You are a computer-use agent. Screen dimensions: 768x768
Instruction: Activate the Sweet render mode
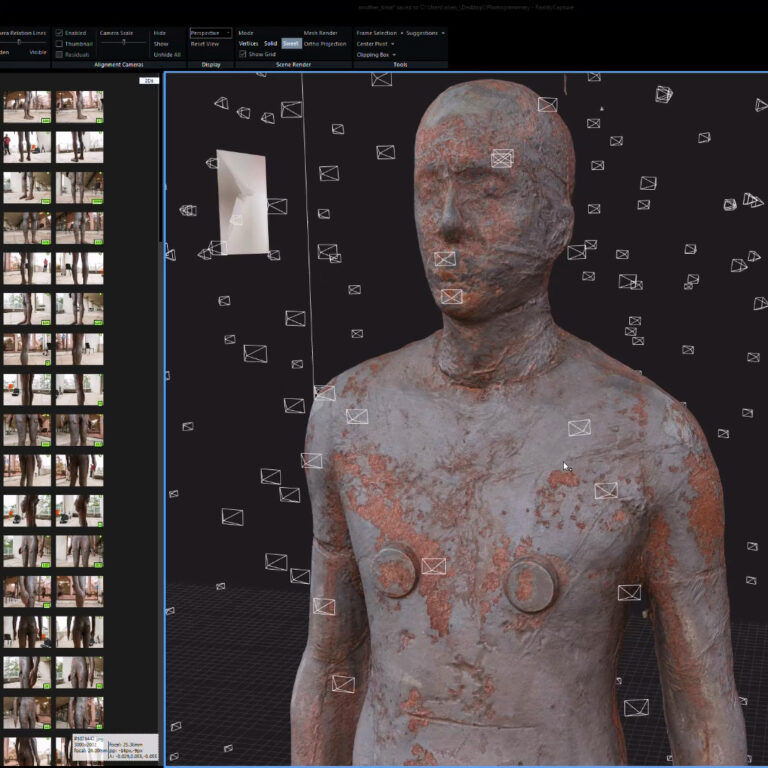(290, 44)
